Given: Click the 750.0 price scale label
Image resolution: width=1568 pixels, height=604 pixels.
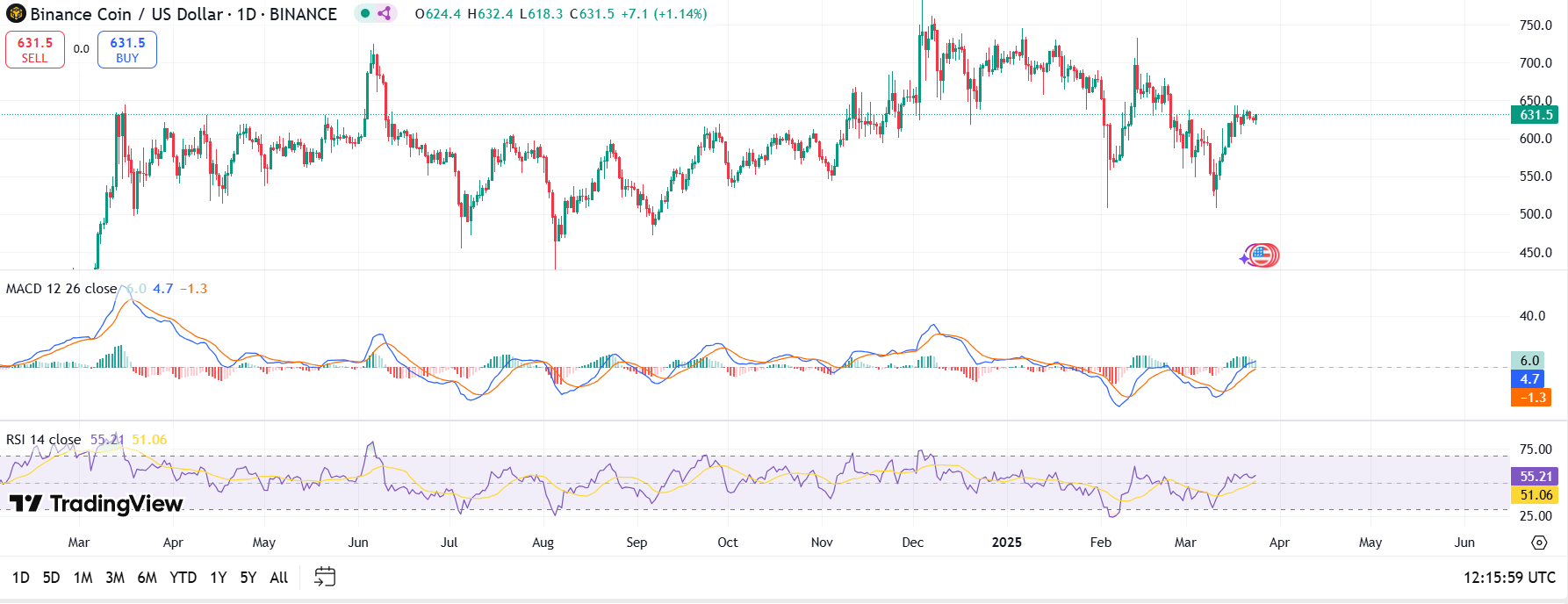Looking at the screenshot, I should pos(1536,25).
